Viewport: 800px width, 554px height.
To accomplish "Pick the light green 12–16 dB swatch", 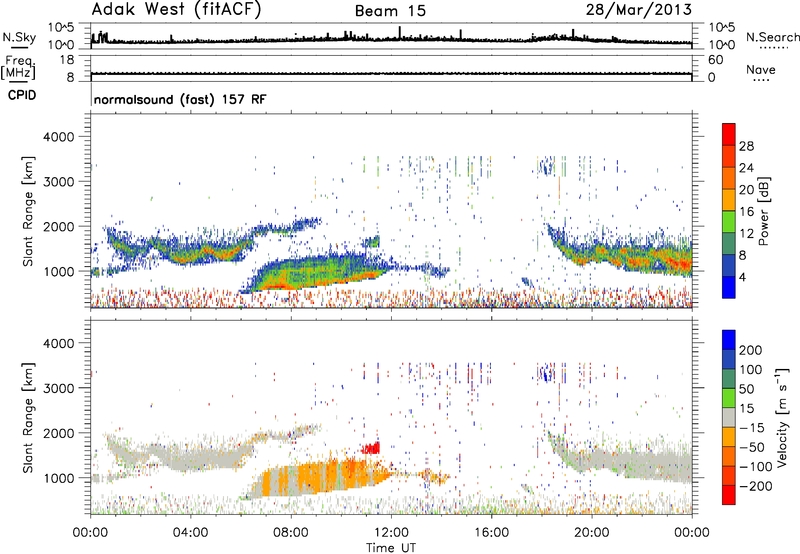I will pos(729,222).
